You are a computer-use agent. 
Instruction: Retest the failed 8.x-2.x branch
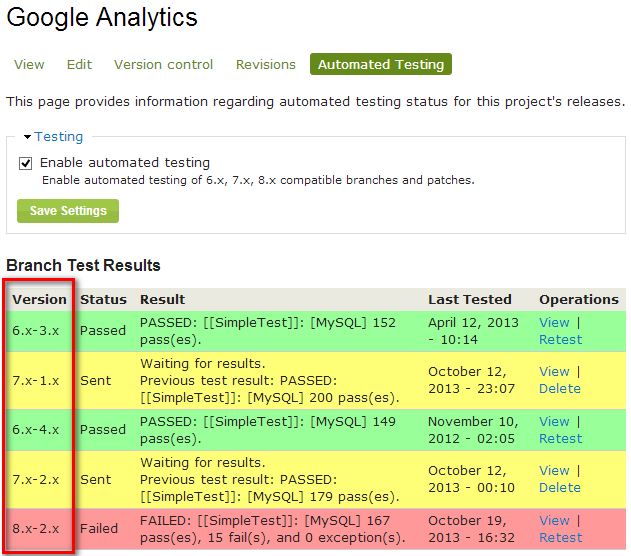[x=561, y=537]
